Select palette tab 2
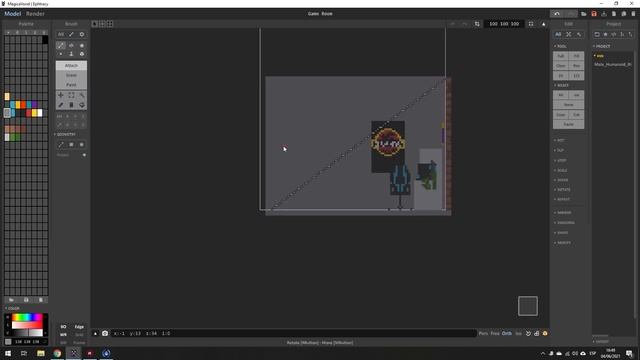640x360 pixels. click(35, 32)
